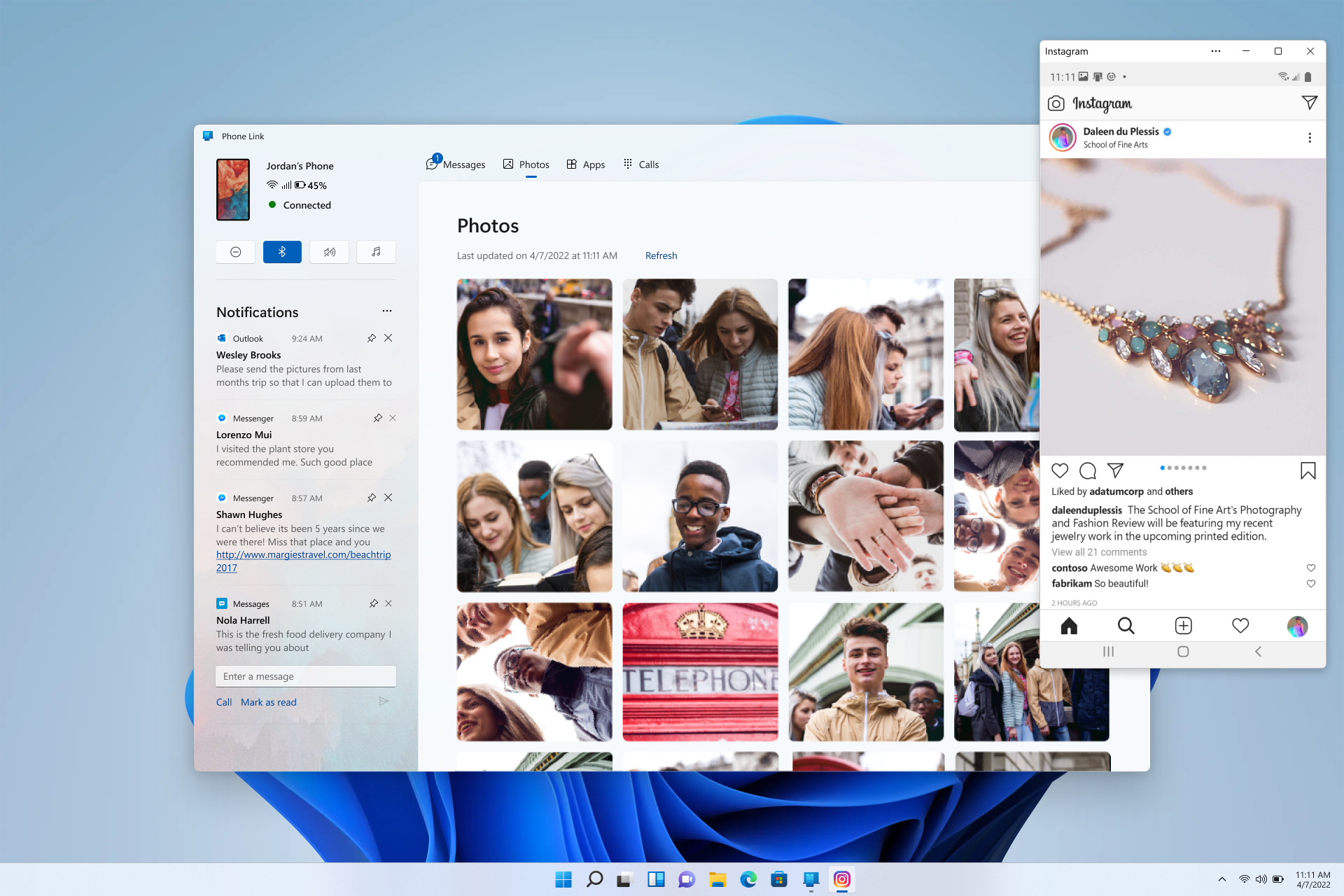The height and width of the screenshot is (896, 1344).
Task: Click the Phone Link speaker/sound icon
Action: point(328,251)
